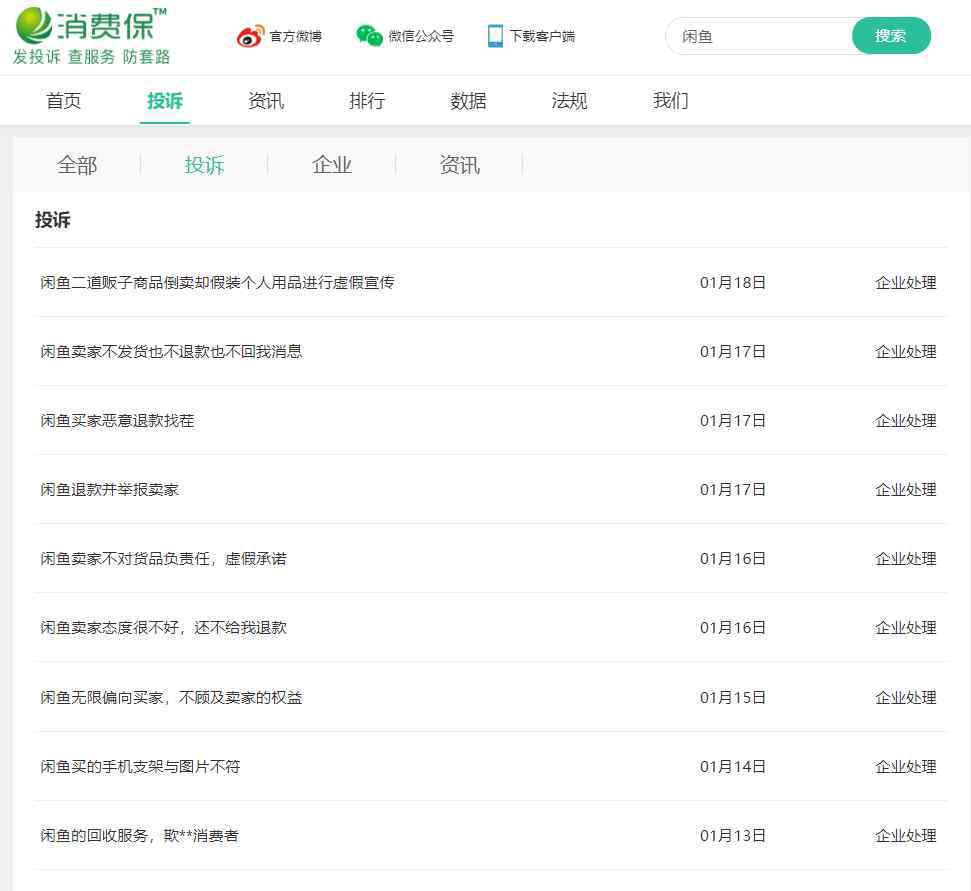Open the 微信公众号 text link
This screenshot has width=971, height=891.
[421, 36]
